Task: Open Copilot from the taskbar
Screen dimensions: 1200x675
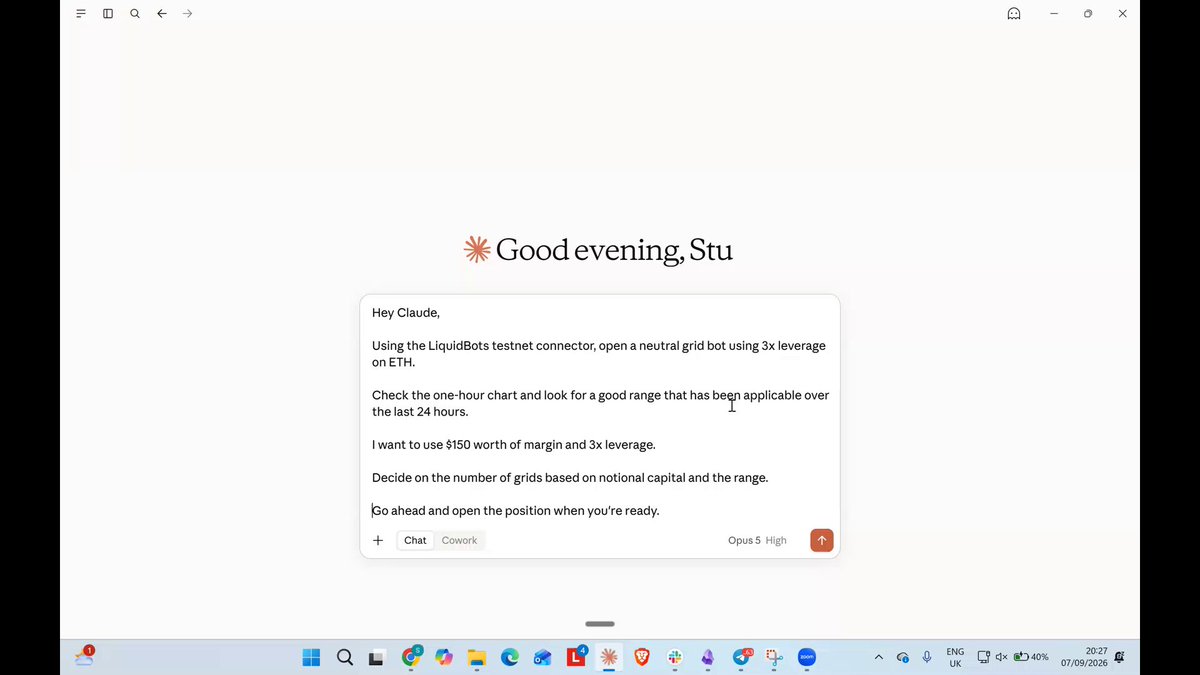Action: (444, 657)
